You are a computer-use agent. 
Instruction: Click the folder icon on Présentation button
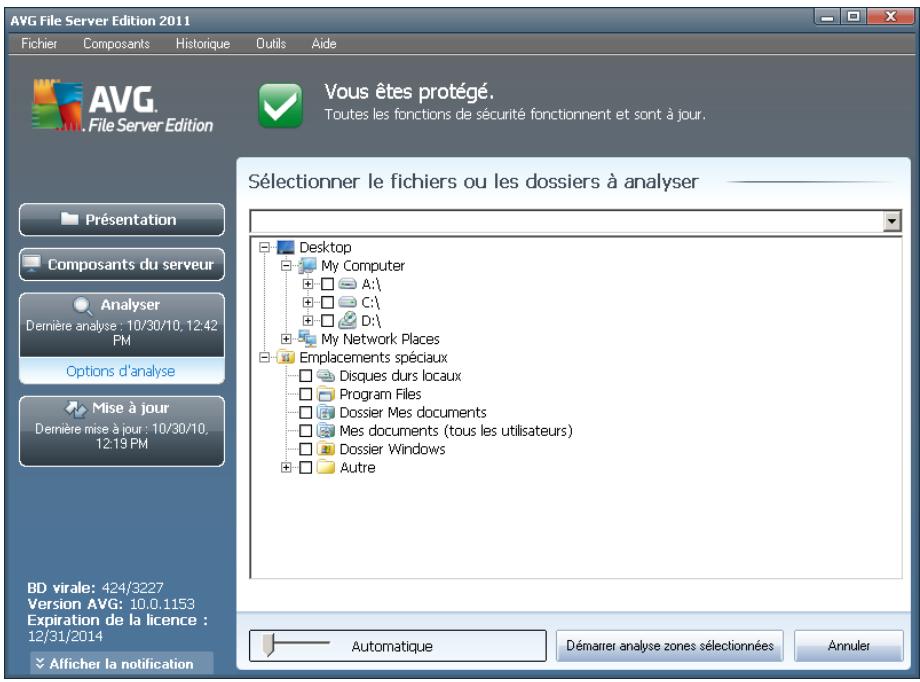pos(70,219)
